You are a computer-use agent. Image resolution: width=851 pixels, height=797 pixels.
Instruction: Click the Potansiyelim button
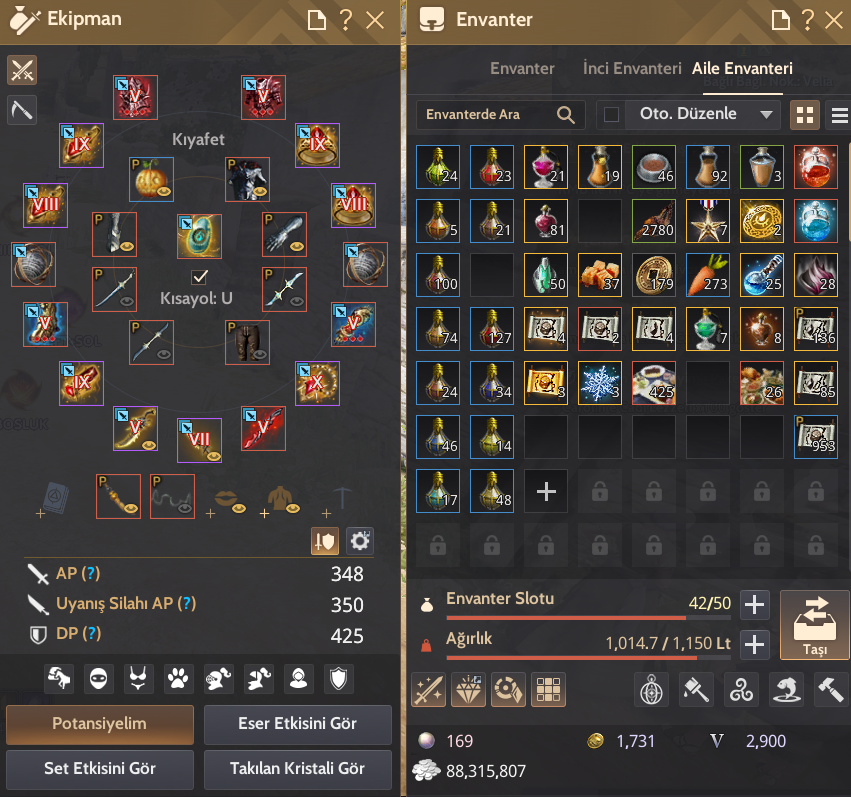[100, 724]
